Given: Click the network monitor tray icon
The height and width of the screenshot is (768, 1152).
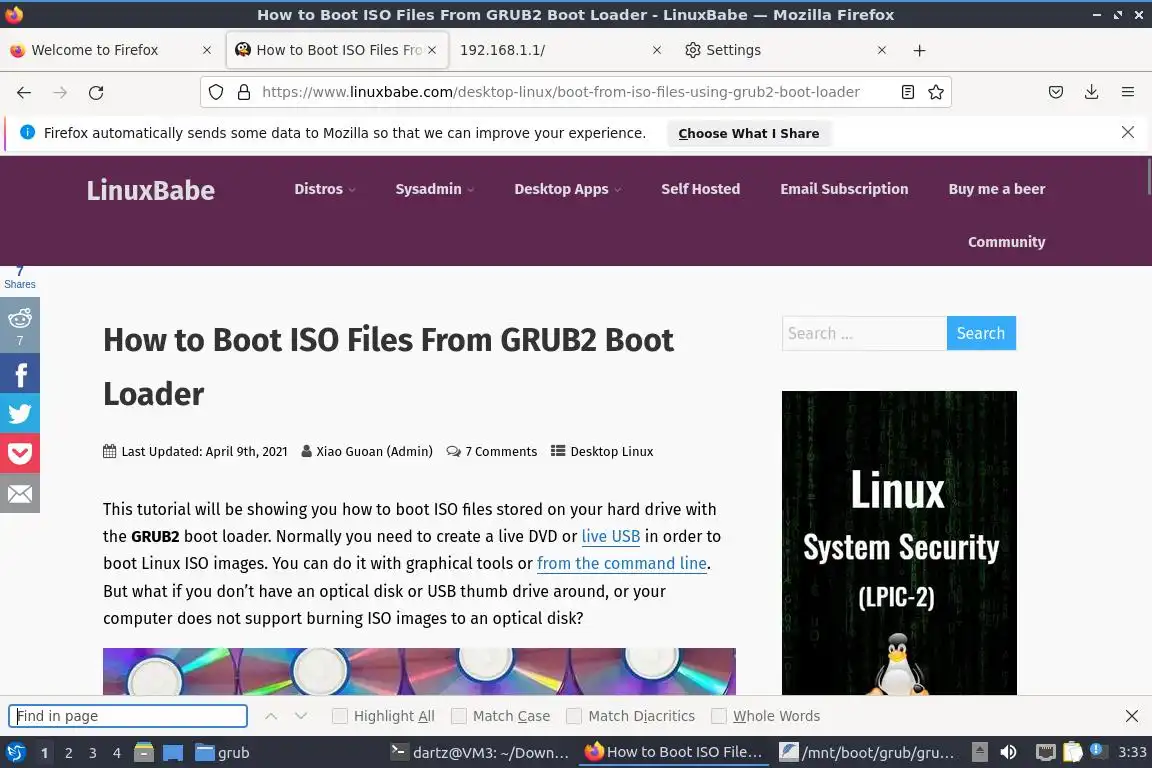Looking at the screenshot, I should coord(1045,752).
